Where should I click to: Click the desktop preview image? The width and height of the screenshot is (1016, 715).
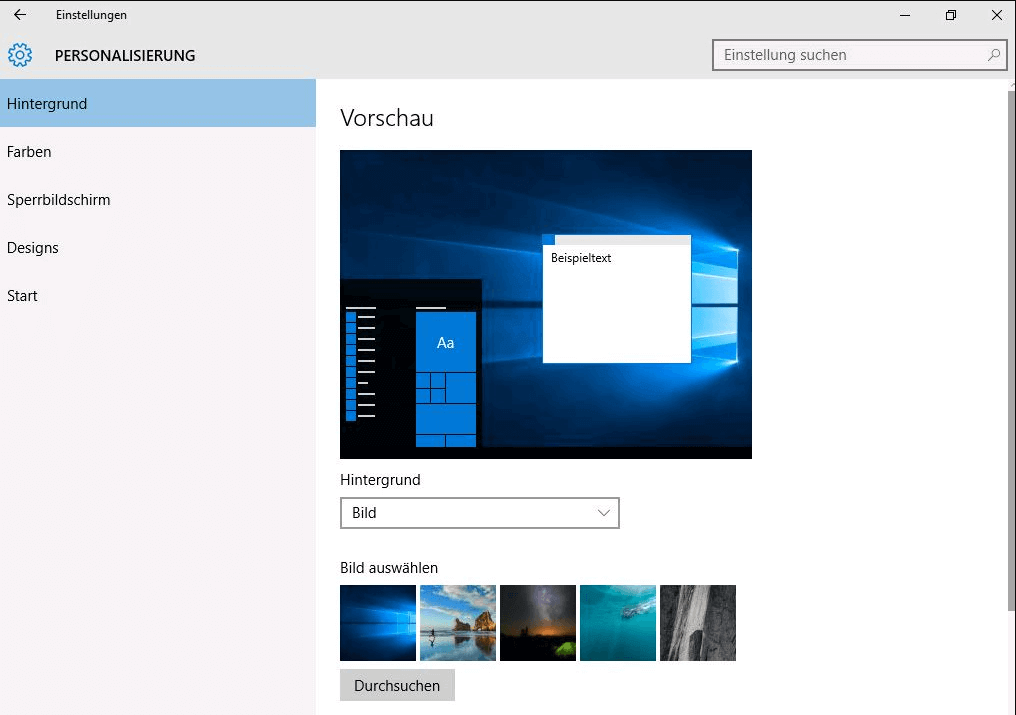tap(546, 305)
